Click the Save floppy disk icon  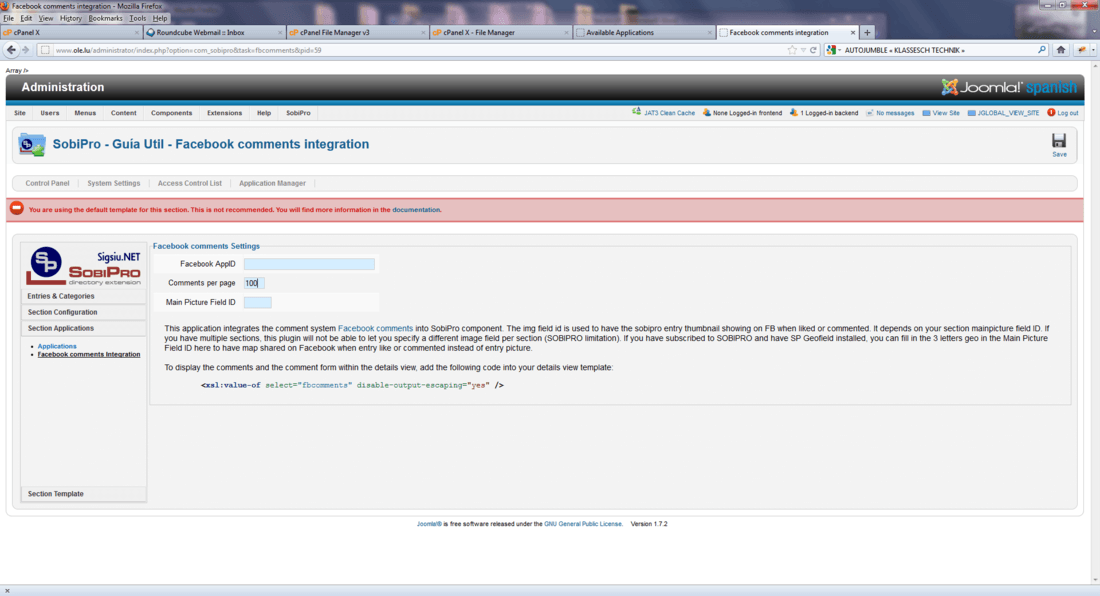coord(1059,140)
